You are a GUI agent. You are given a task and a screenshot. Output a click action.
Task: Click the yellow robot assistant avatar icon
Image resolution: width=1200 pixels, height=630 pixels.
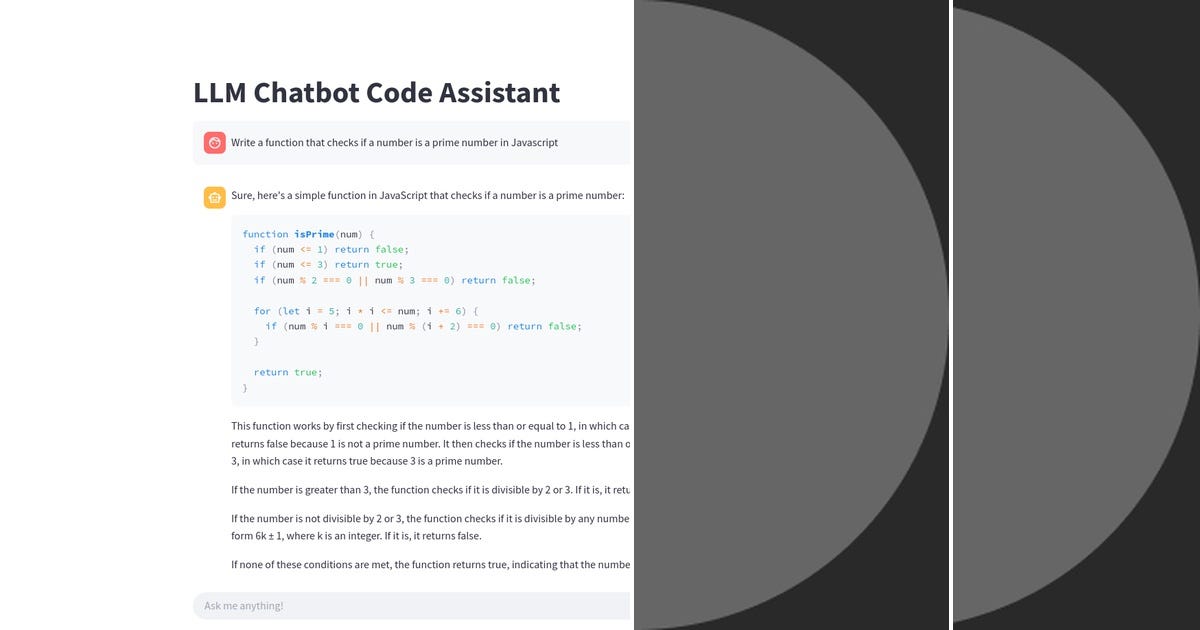(213, 197)
